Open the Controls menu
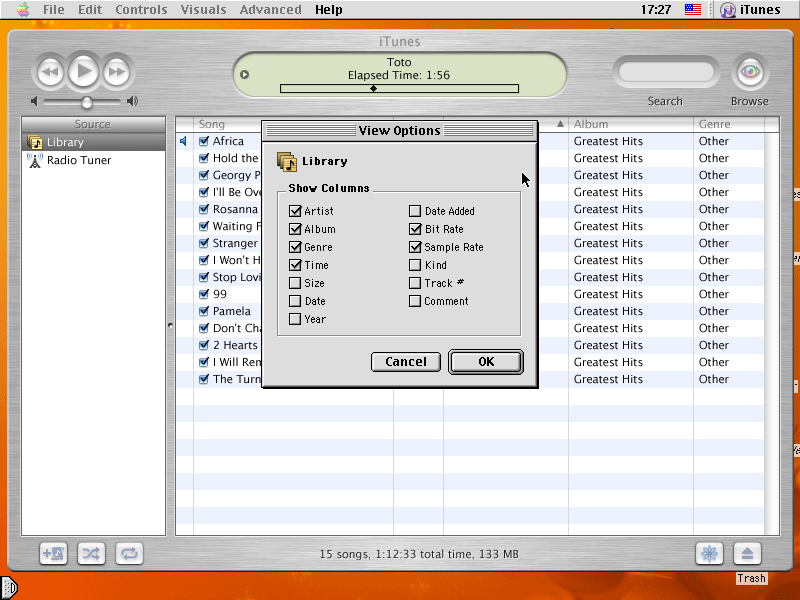The width and height of the screenshot is (800, 600). [x=141, y=9]
